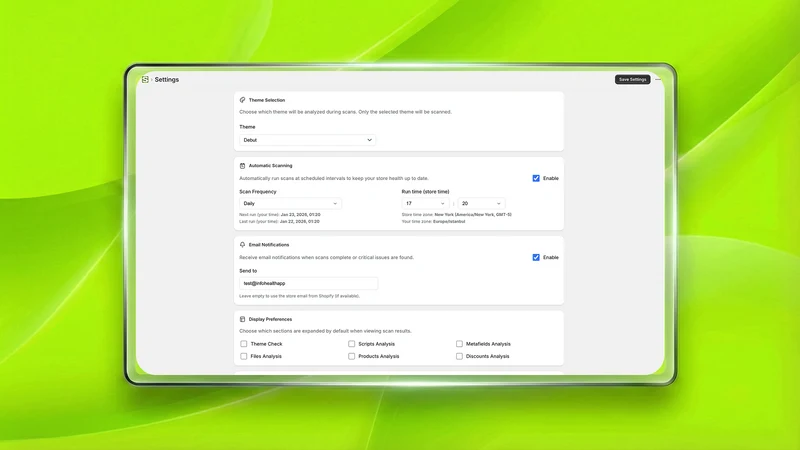The image size is (800, 450).
Task: Check the Files Analysis checkbox
Action: tap(243, 356)
